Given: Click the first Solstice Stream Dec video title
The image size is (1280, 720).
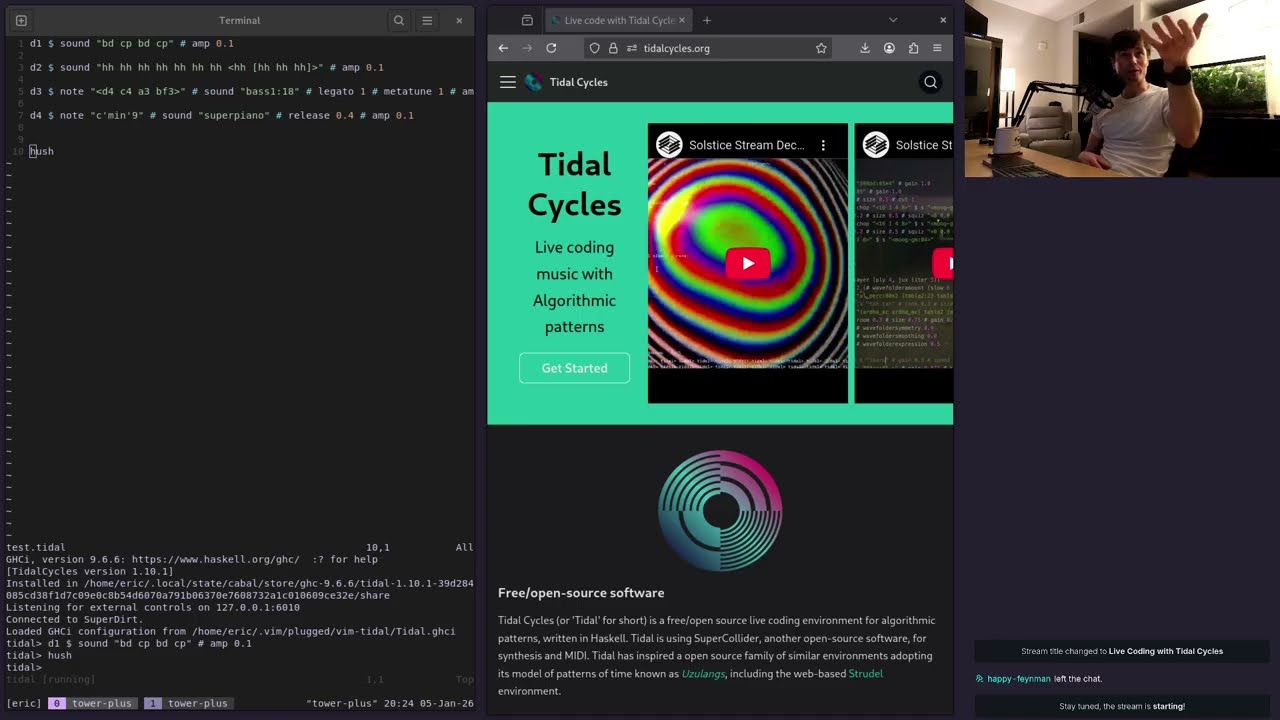Looking at the screenshot, I should pyautogui.click(x=747, y=145).
